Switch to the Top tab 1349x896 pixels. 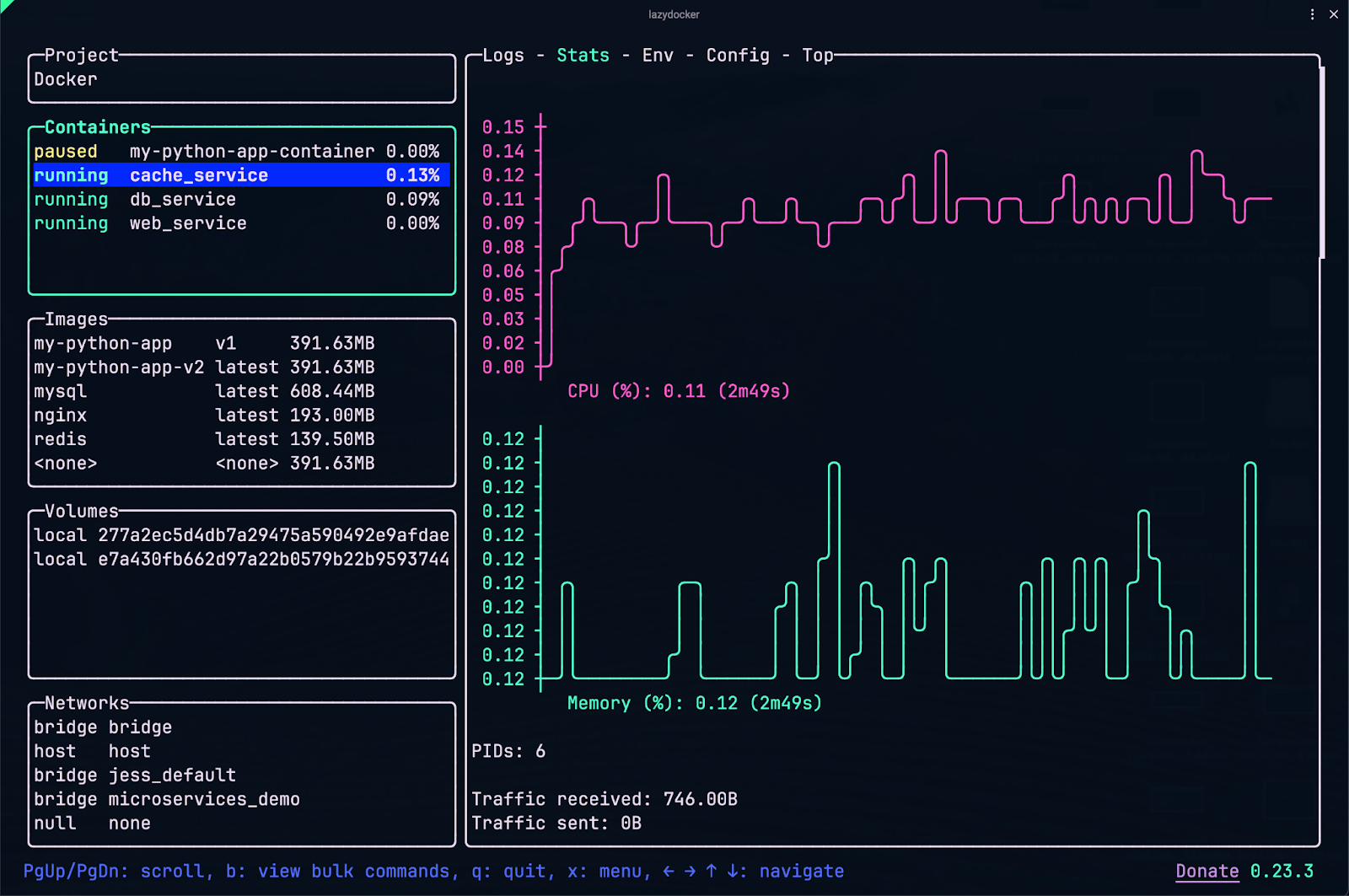pos(817,56)
